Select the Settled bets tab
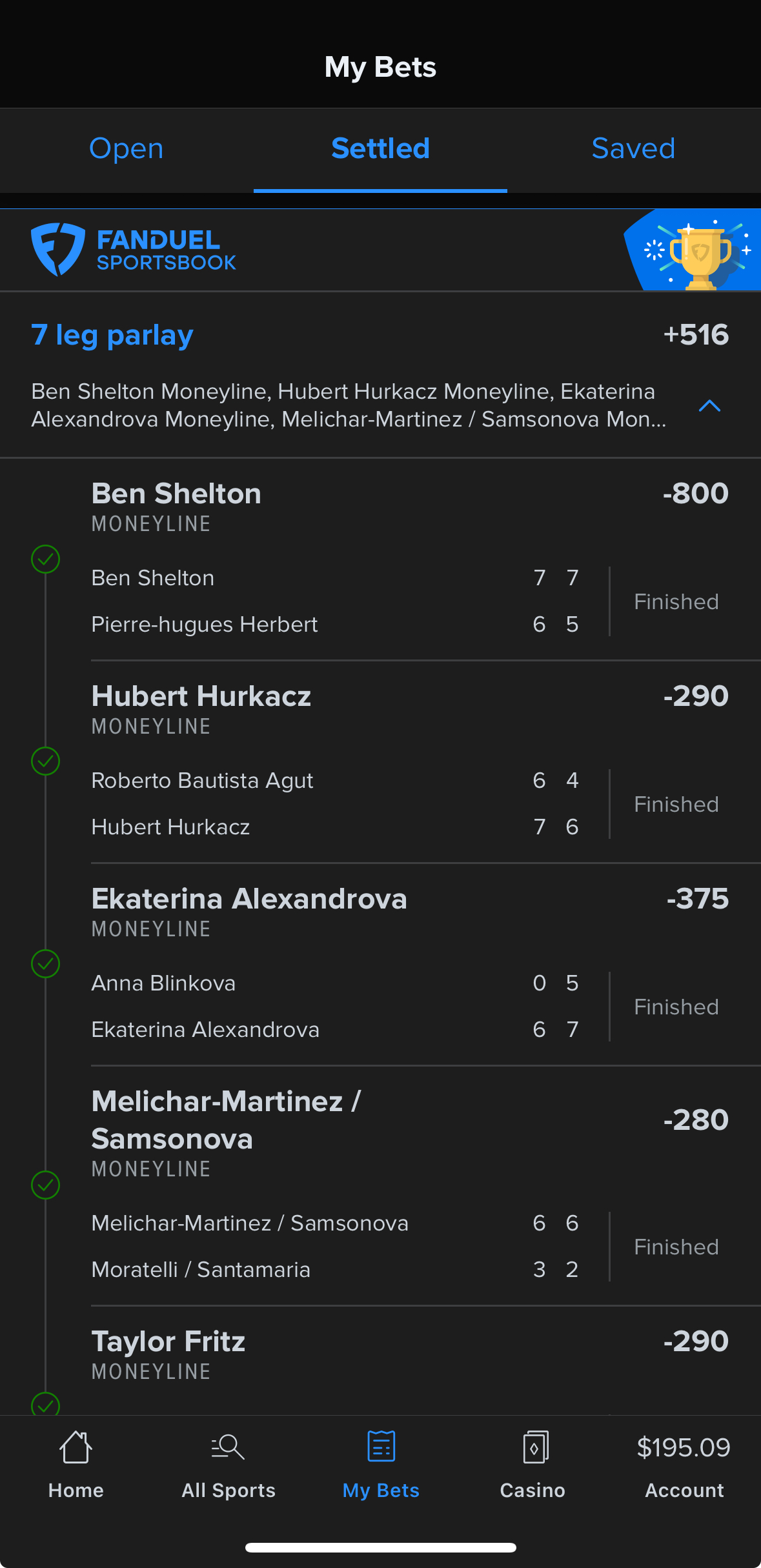The height and width of the screenshot is (1568, 761). (x=380, y=149)
